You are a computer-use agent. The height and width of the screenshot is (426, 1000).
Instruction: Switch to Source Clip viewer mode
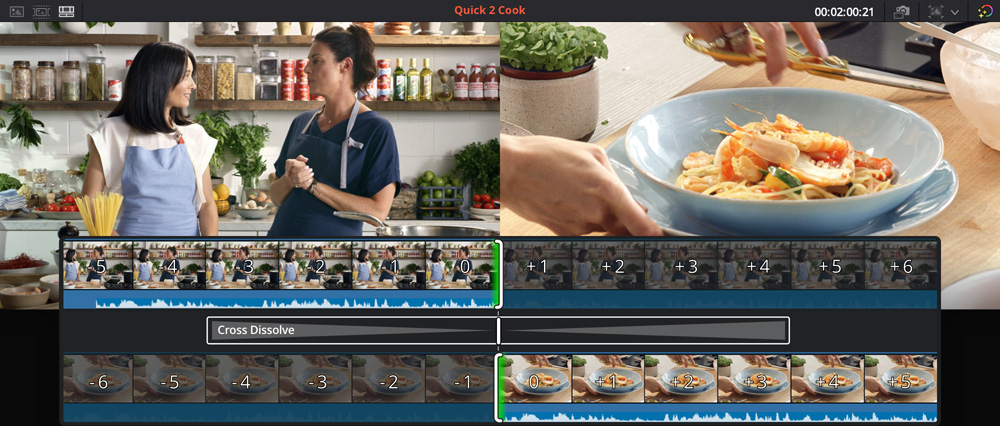point(17,11)
